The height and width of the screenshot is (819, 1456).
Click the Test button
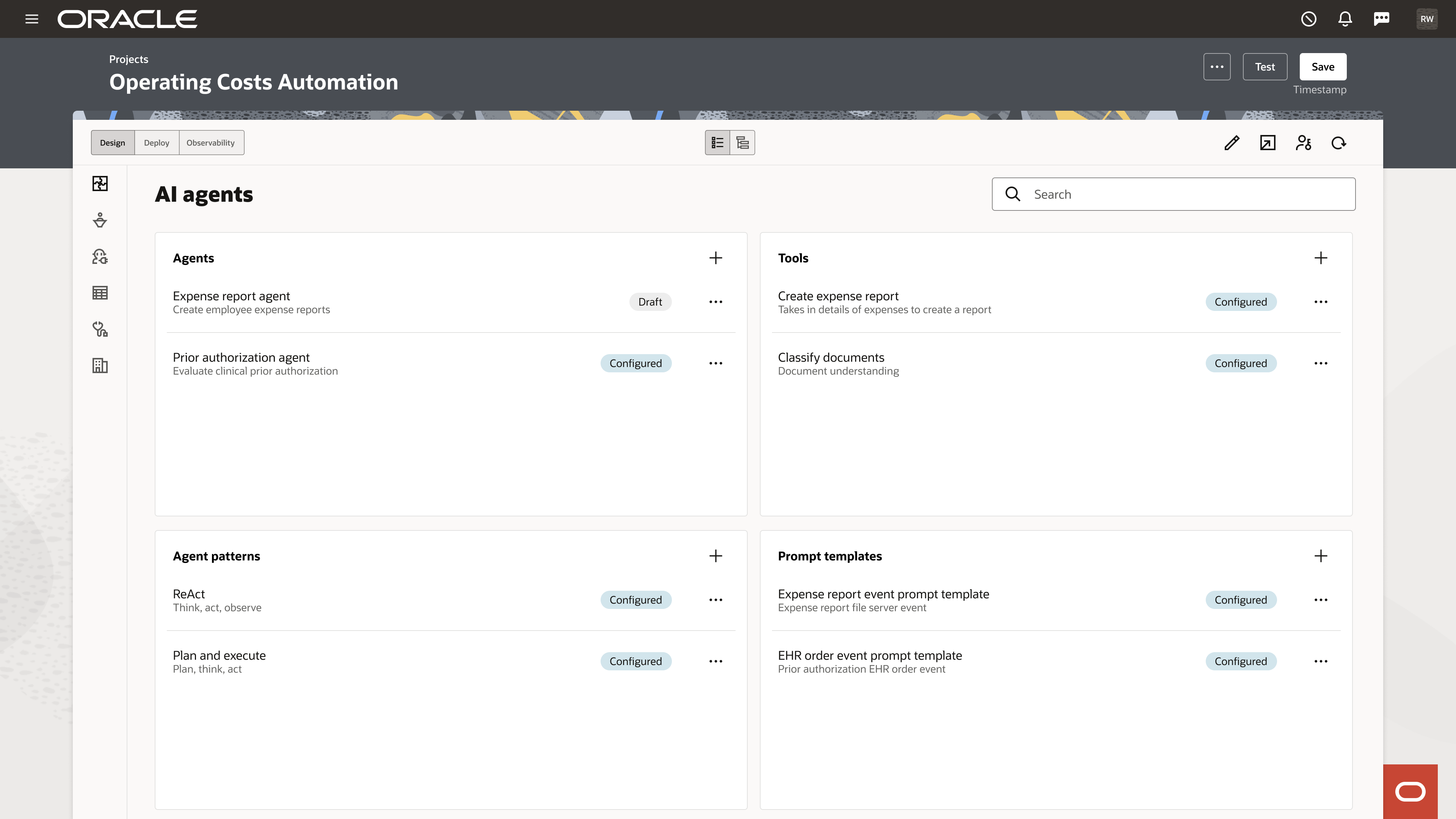(x=1265, y=67)
